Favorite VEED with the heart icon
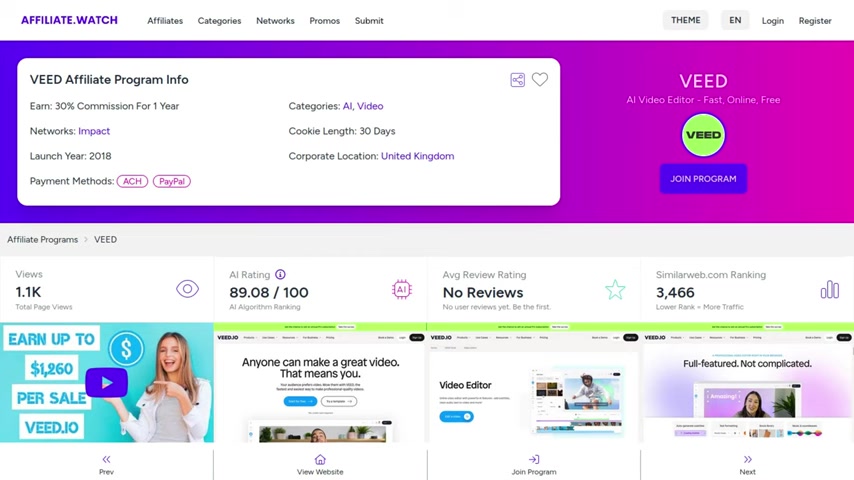The image size is (854, 480). click(540, 80)
